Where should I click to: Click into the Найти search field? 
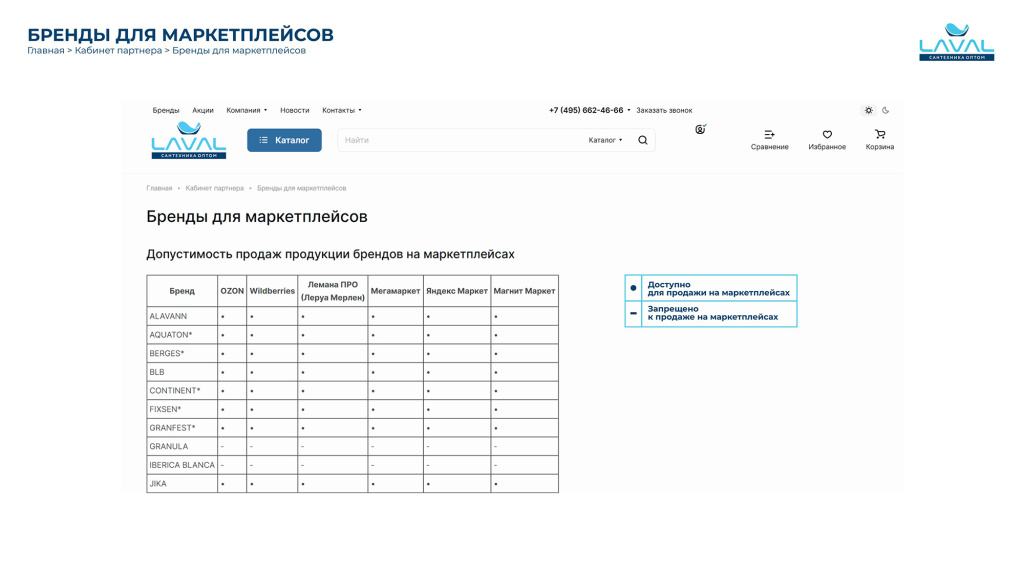point(460,140)
